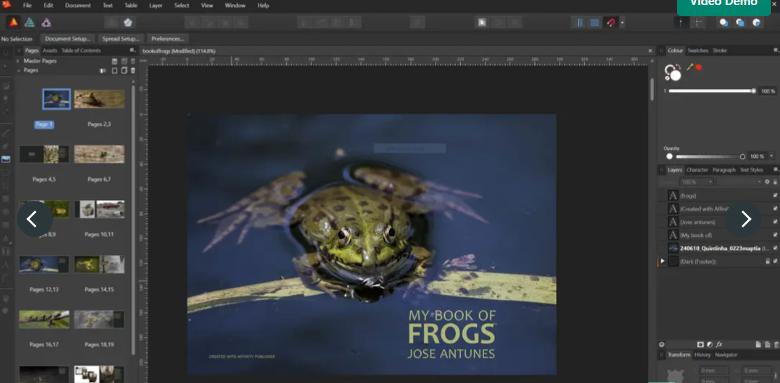Switch to the History tab
The height and width of the screenshot is (383, 780).
(x=702, y=355)
